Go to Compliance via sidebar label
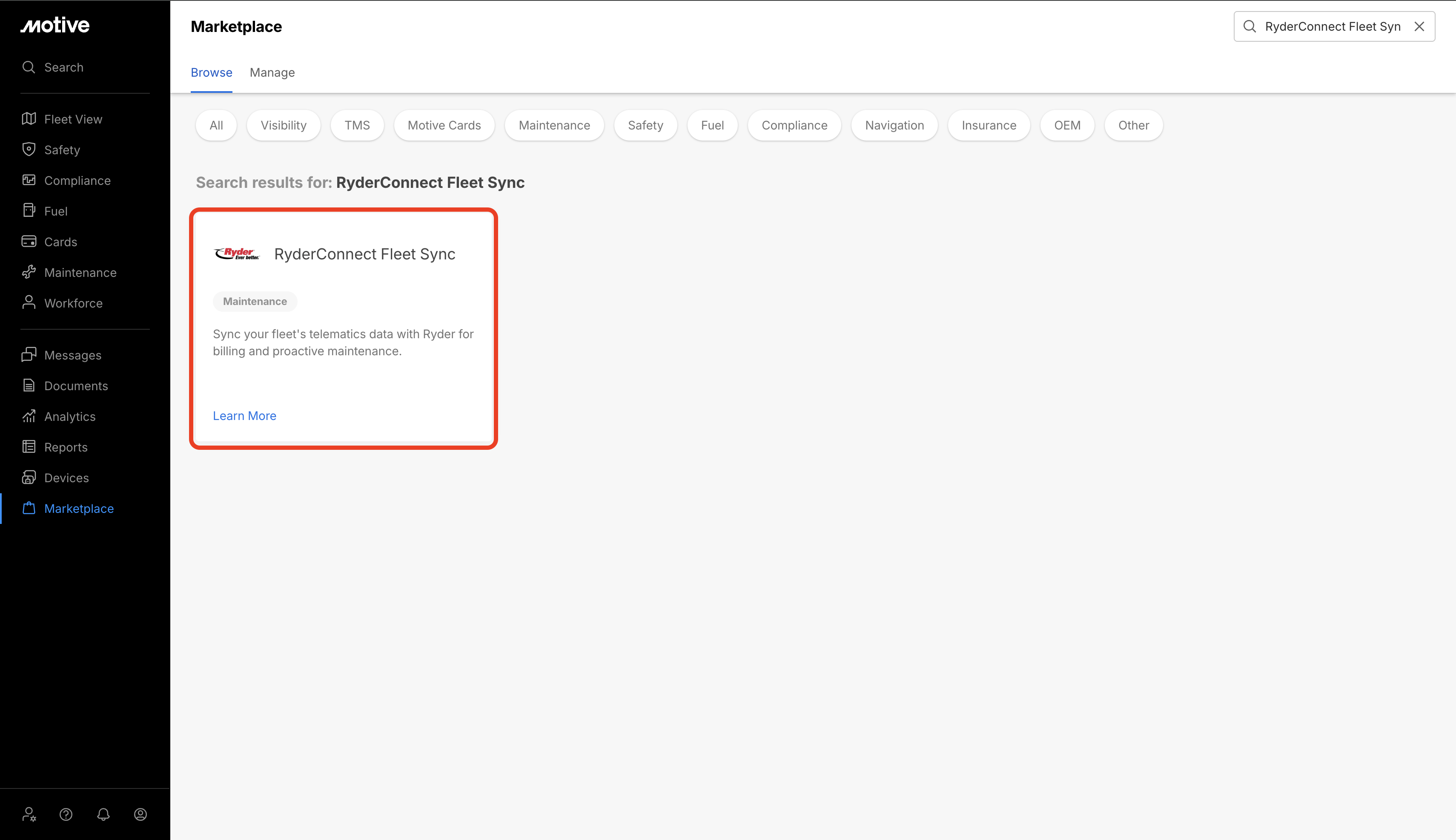This screenshot has width=1456, height=840. coord(77,180)
